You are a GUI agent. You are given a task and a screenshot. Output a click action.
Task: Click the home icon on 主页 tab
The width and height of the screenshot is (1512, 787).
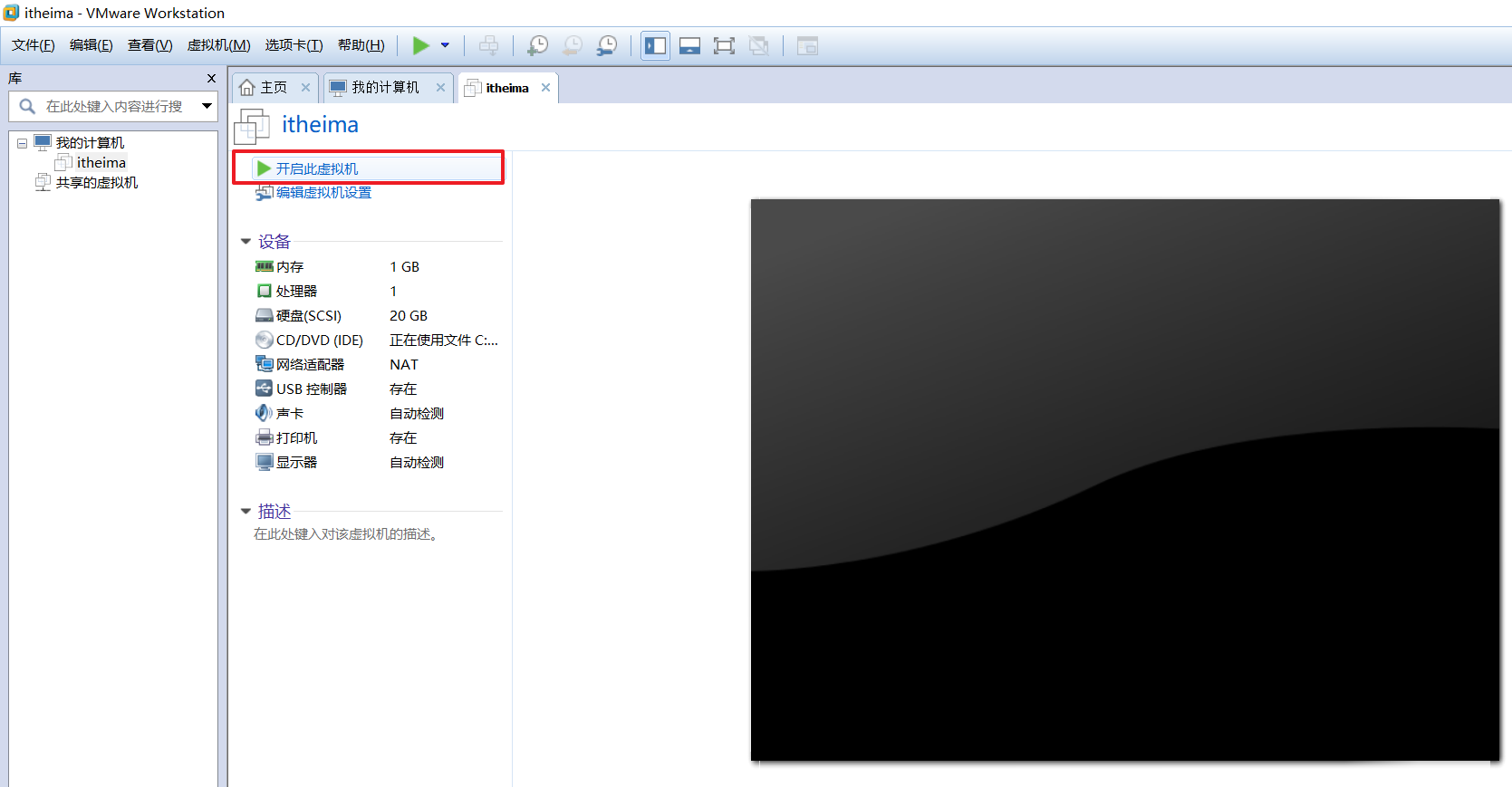tap(246, 88)
